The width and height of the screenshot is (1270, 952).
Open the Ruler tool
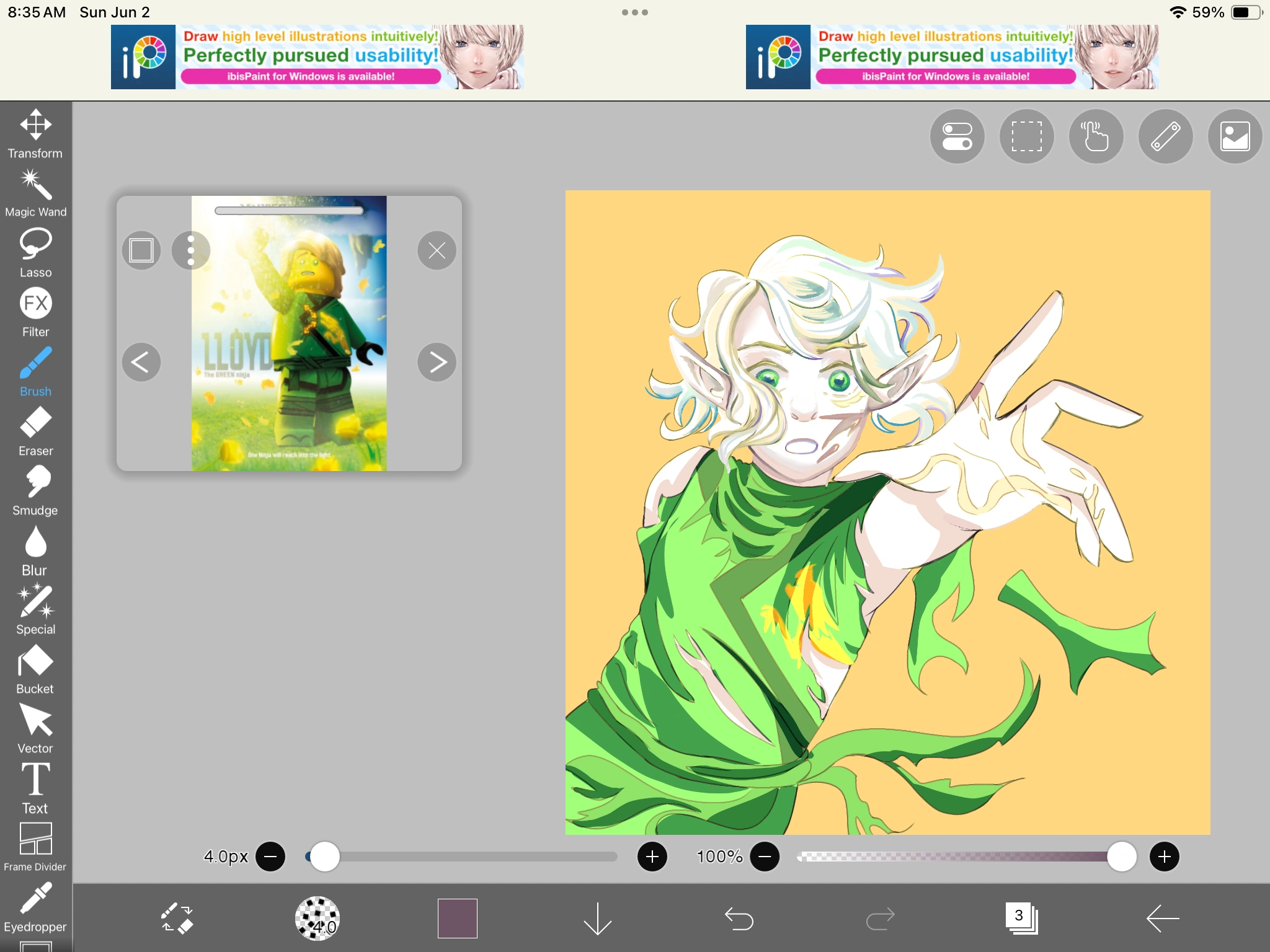(1165, 137)
